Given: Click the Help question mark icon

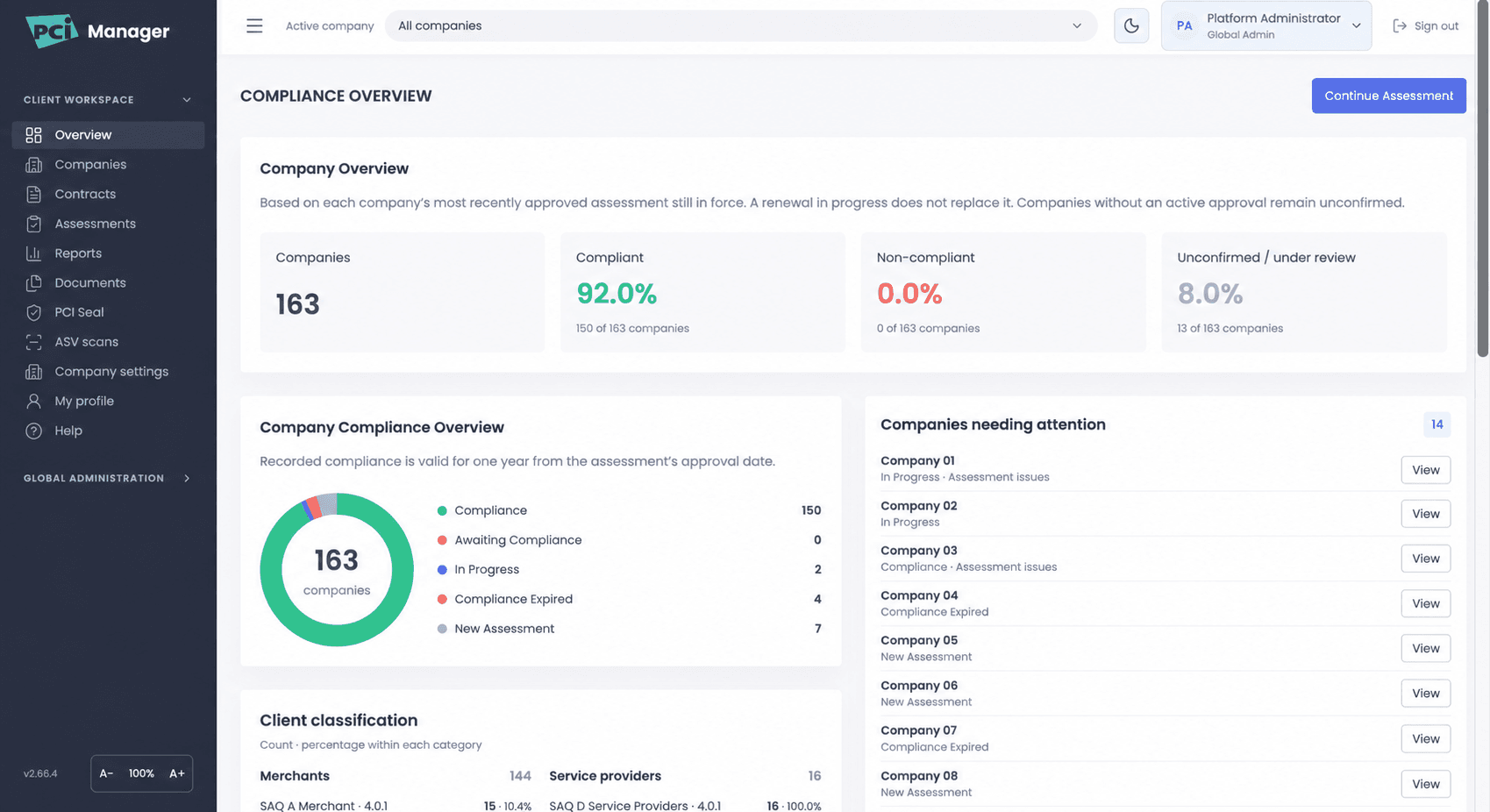Looking at the screenshot, I should click(33, 431).
